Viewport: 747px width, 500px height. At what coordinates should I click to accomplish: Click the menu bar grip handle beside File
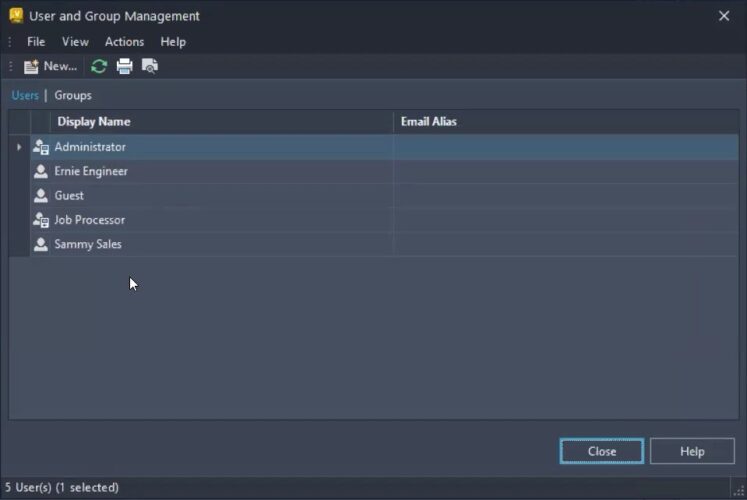coord(10,42)
